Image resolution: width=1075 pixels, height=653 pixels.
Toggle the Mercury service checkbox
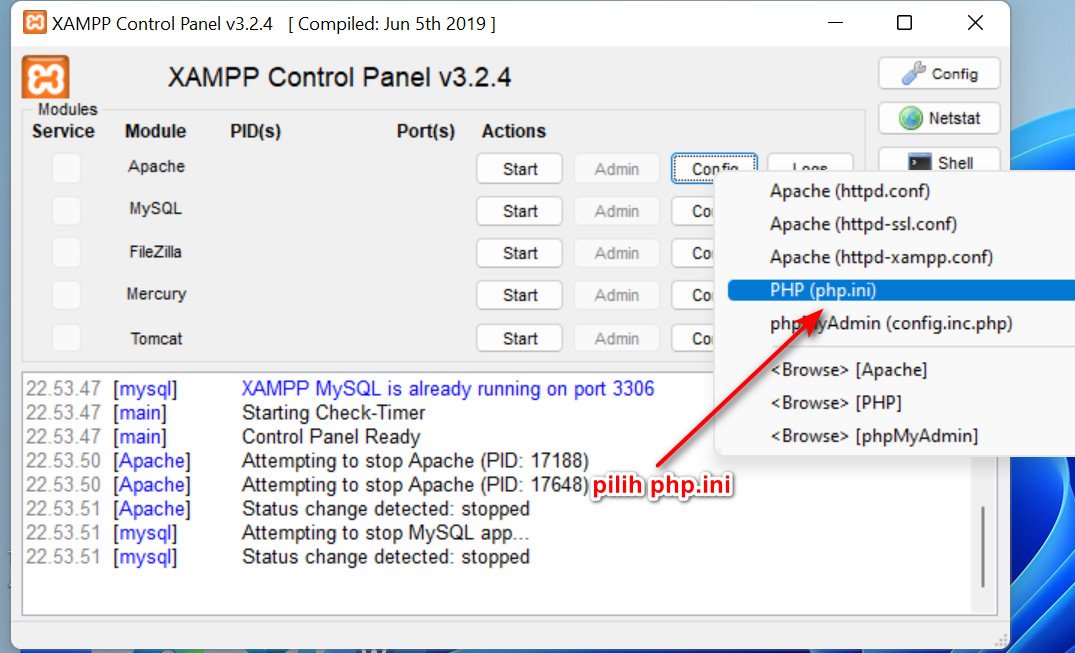click(x=67, y=295)
